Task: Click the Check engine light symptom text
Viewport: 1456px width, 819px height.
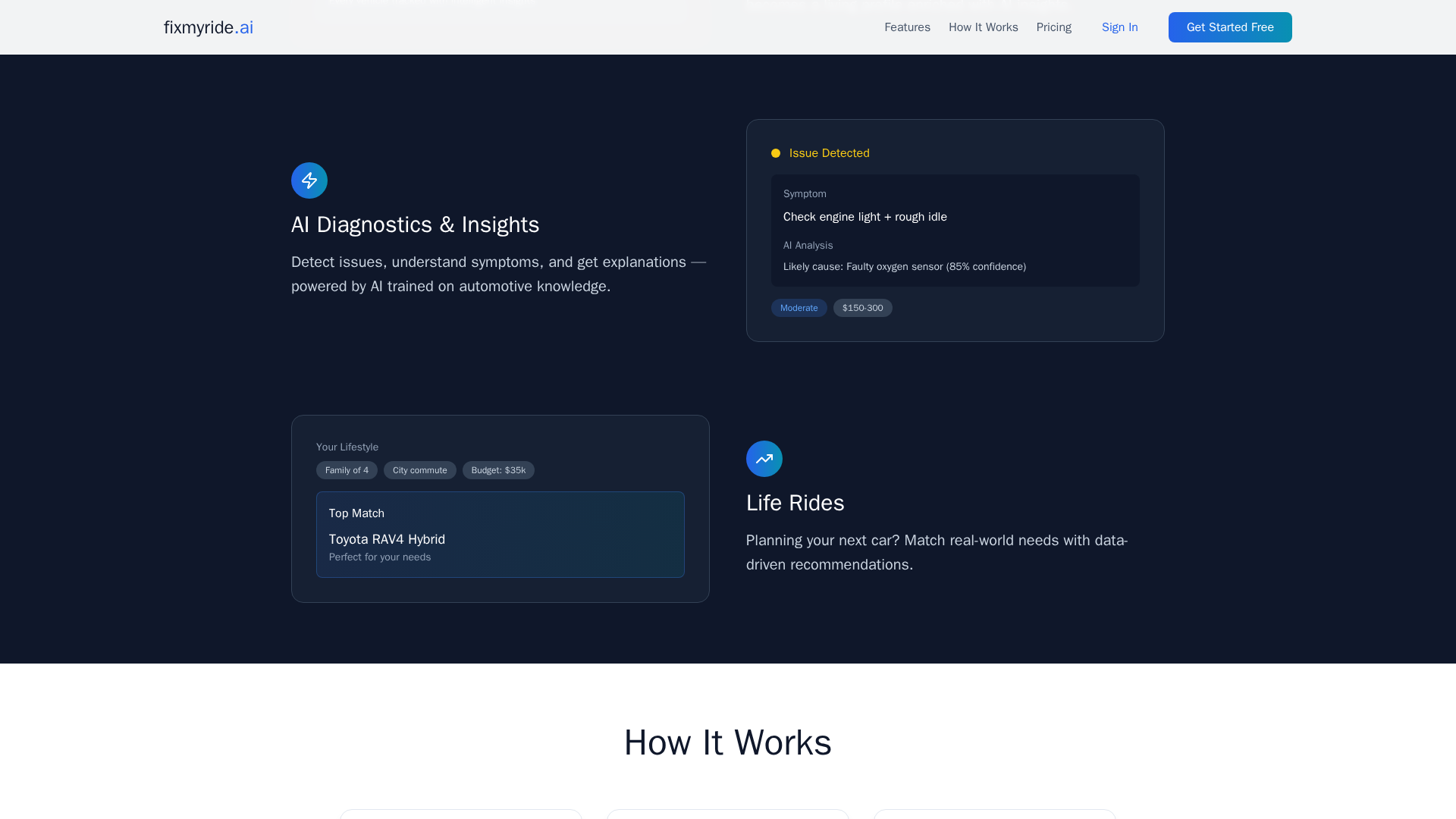Action: pos(864,217)
